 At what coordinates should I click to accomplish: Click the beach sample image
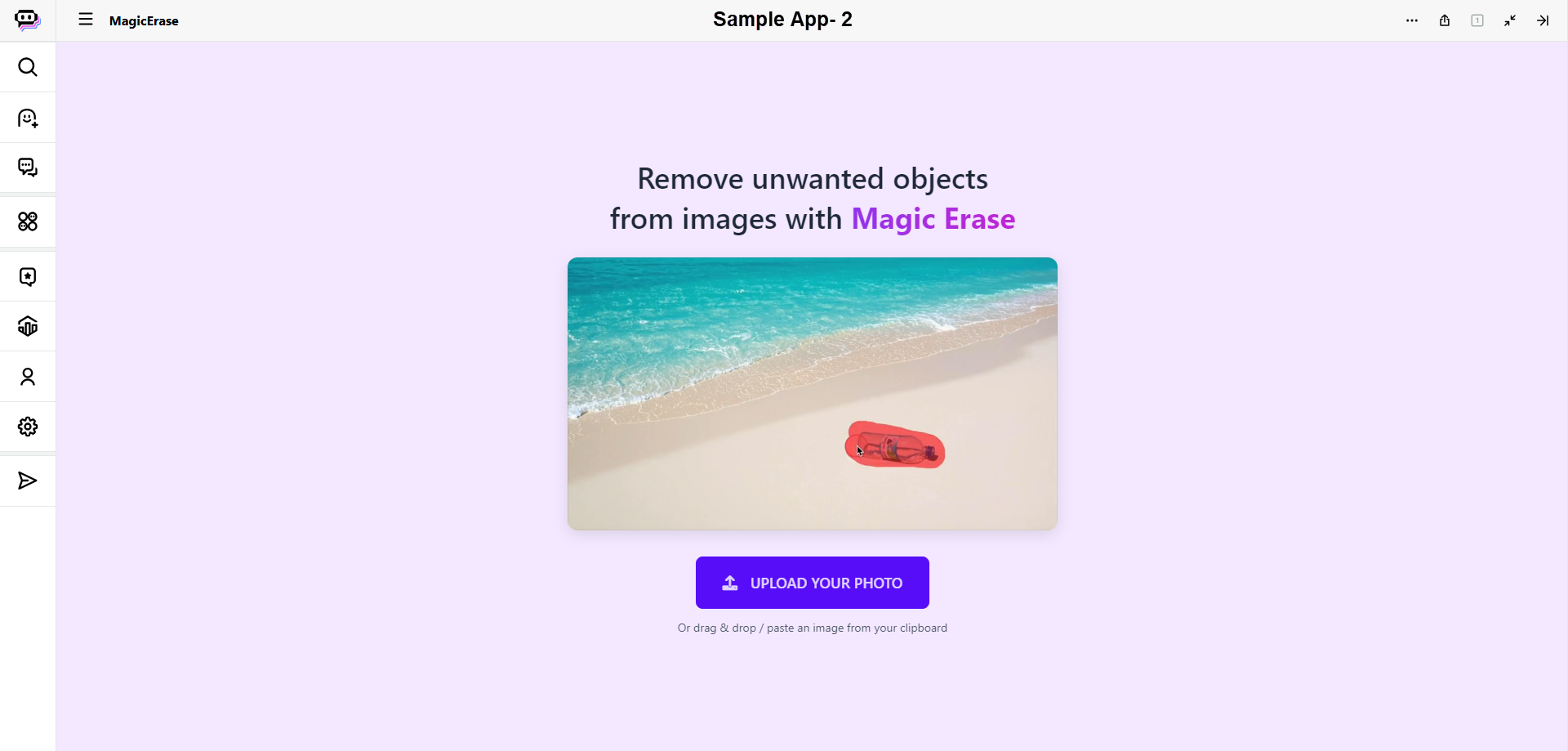(x=813, y=394)
